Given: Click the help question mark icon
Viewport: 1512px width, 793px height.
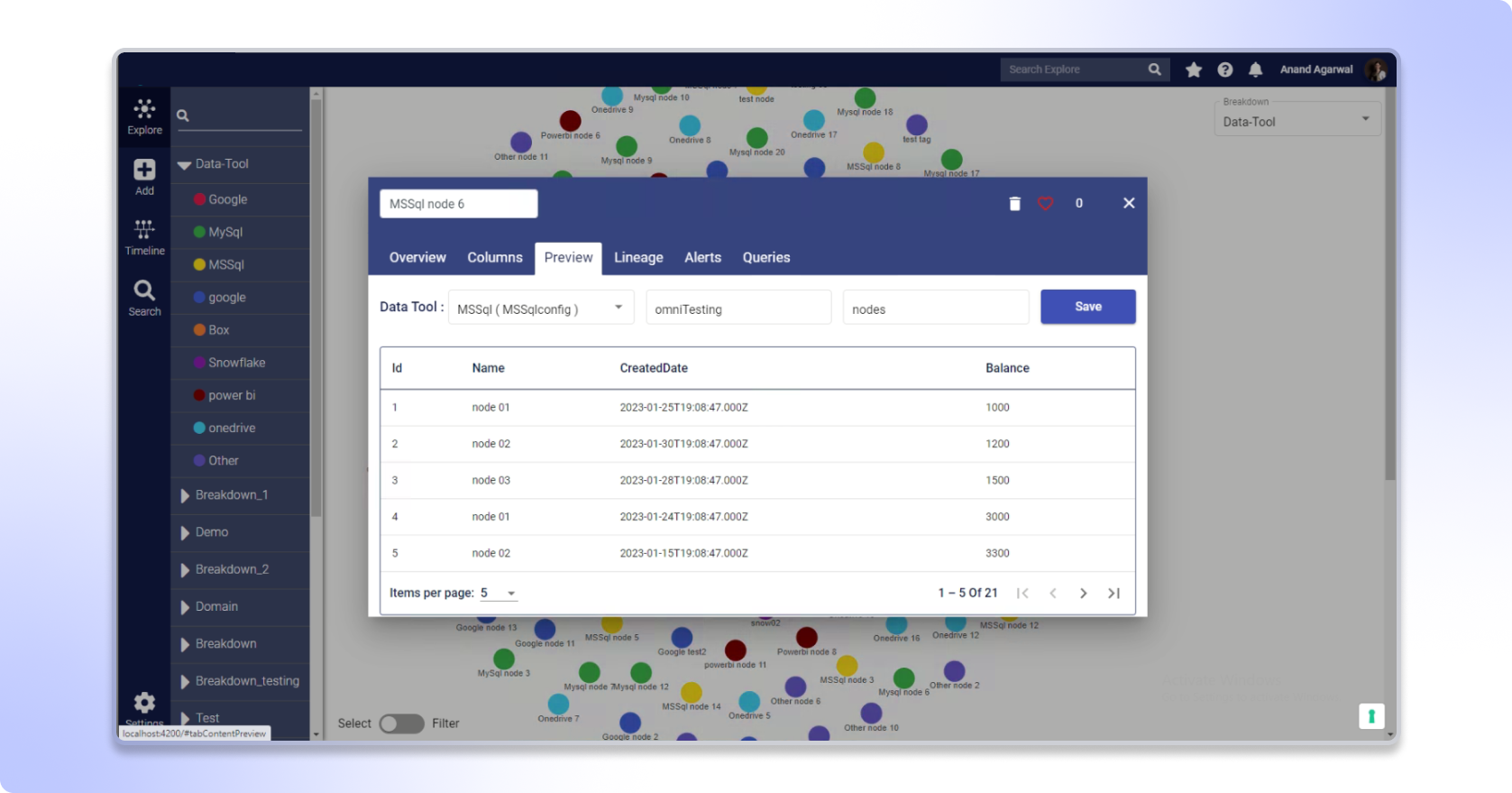Looking at the screenshot, I should 1224,69.
